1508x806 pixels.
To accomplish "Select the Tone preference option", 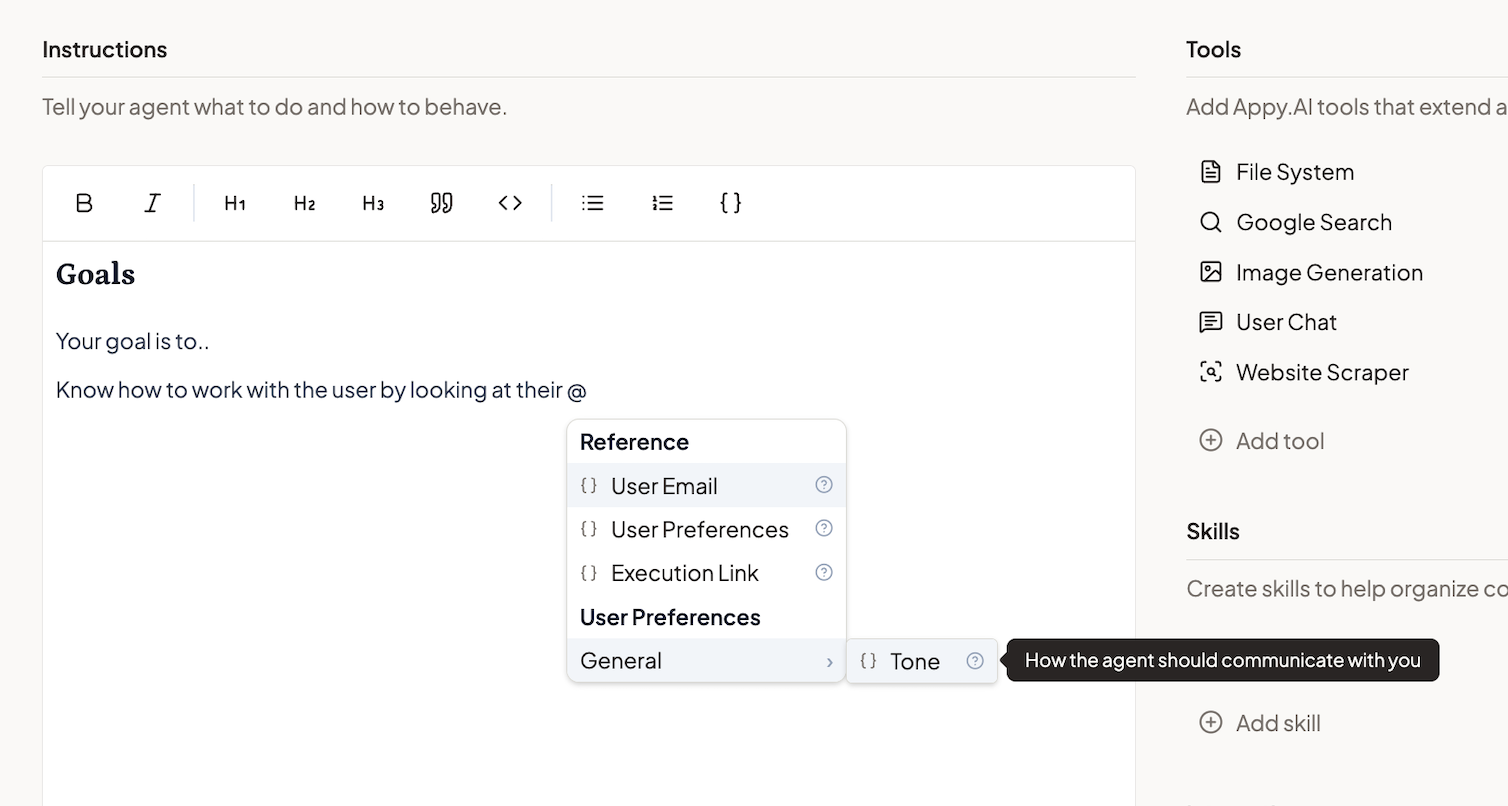I will click(x=914, y=661).
